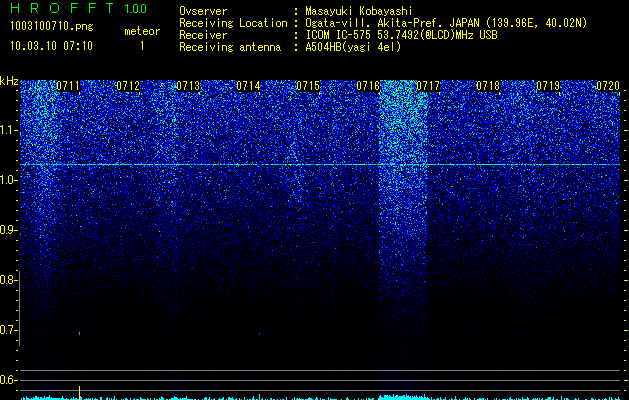Click the kHz axis unit label
Screen dimensions: 629x400
coord(9,81)
